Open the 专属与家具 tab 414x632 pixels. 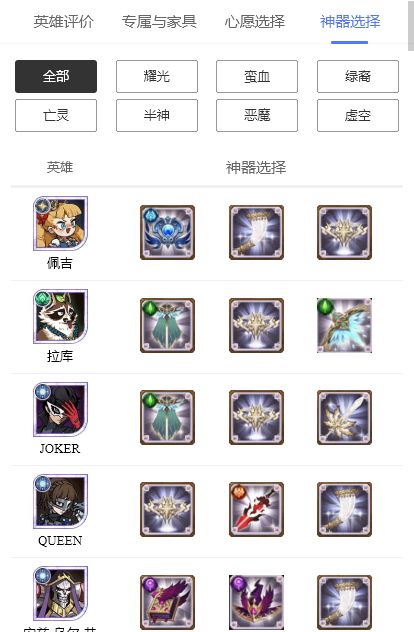(x=159, y=21)
